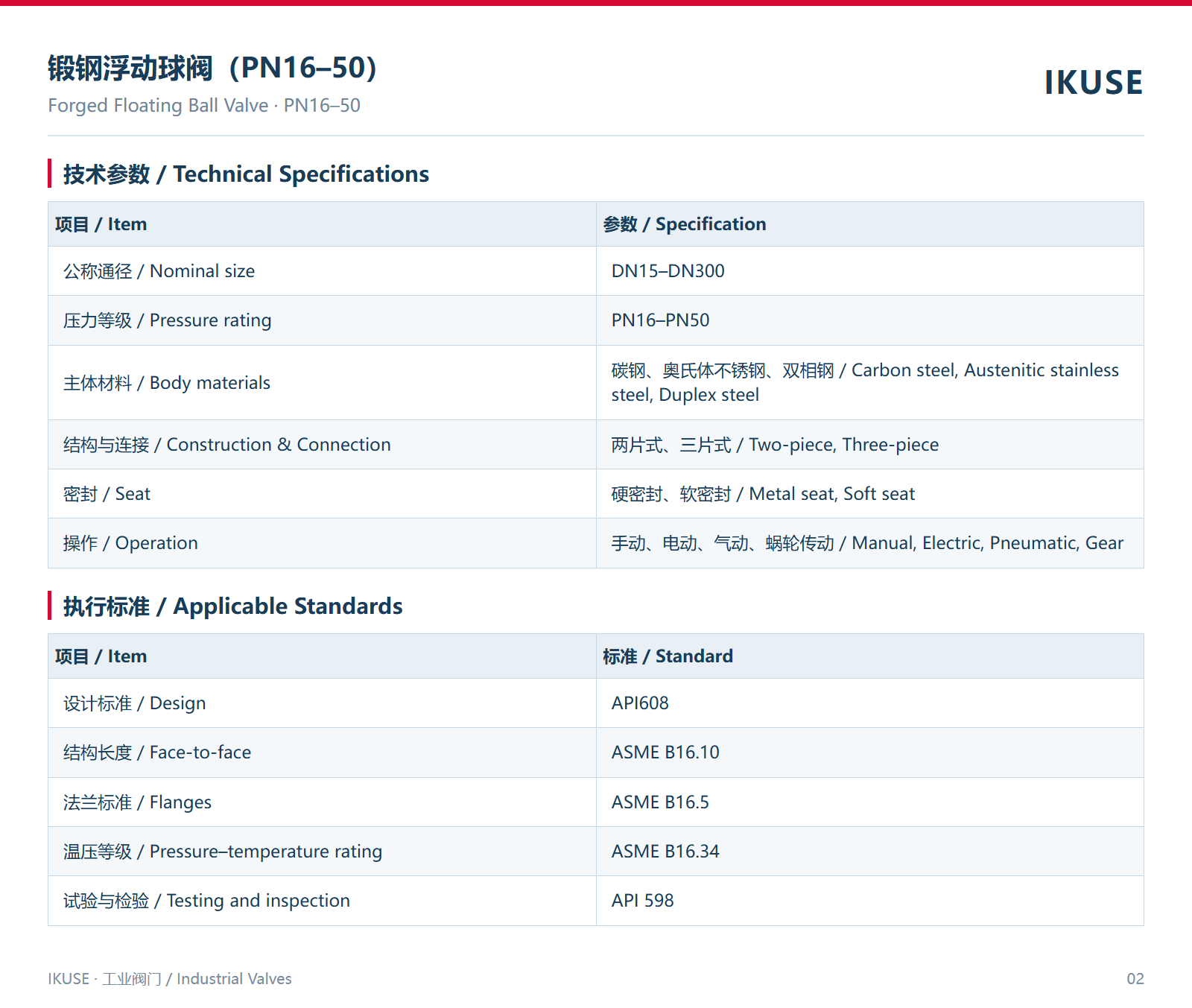The image size is (1192, 1008).
Task: Select the "法兰标准 / Flanges" cell
Action: (322, 802)
